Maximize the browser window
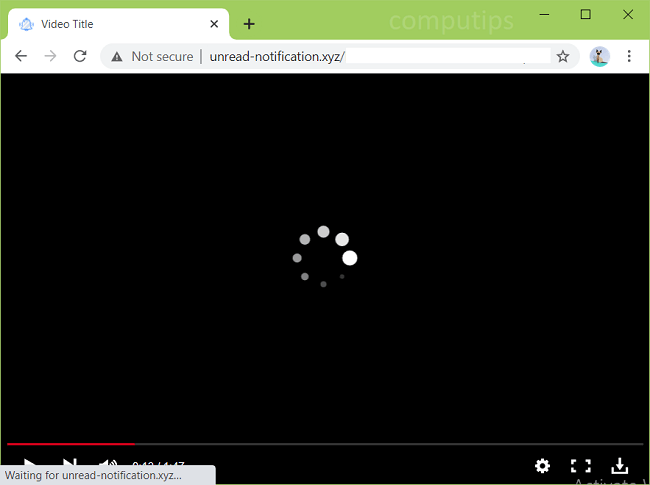 click(586, 14)
